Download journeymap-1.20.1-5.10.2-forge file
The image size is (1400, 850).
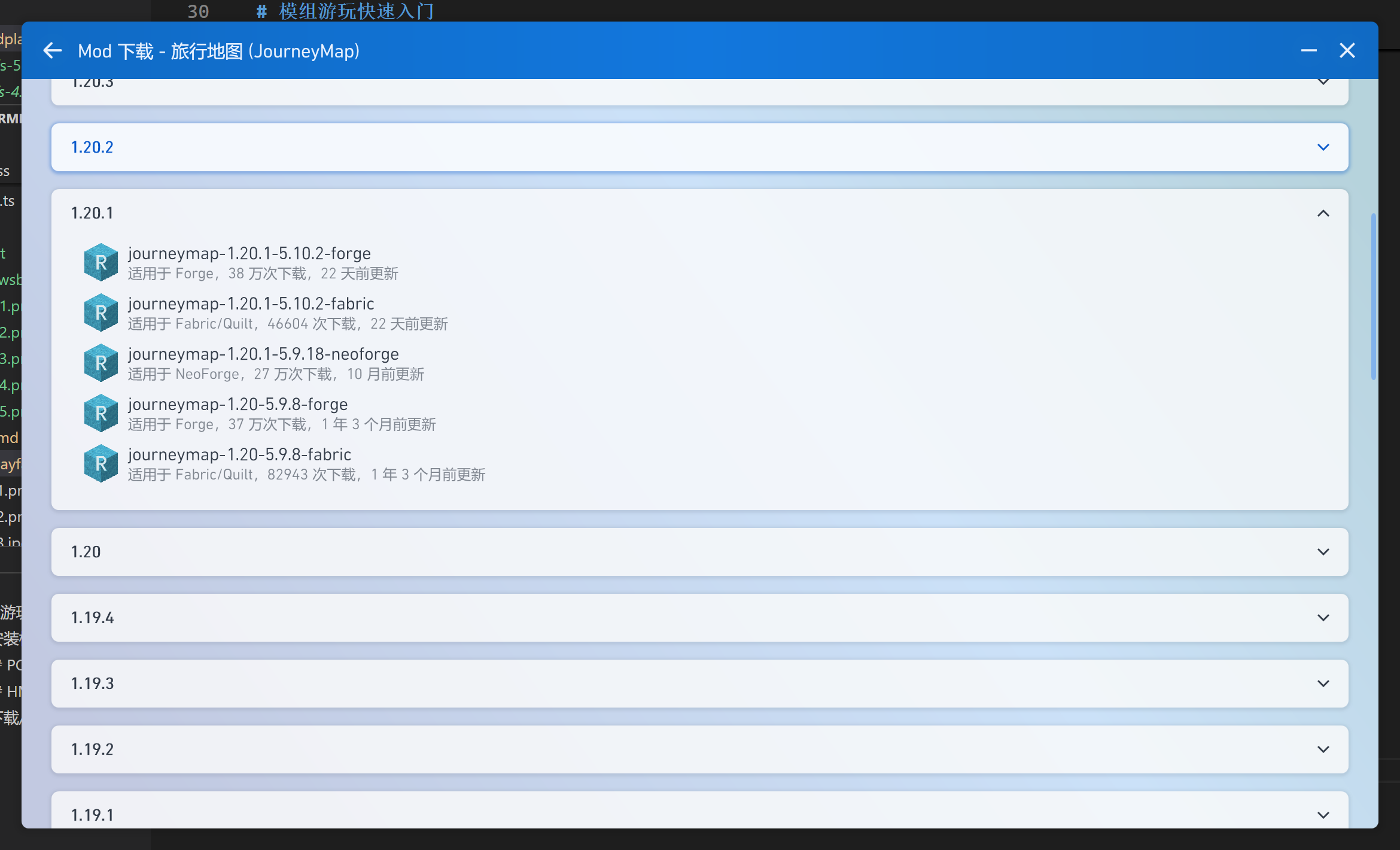[249, 254]
